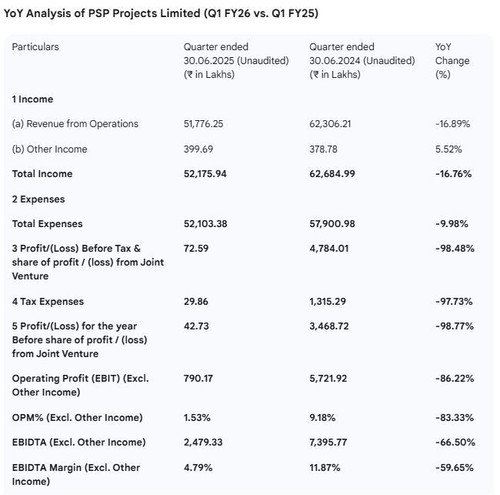
Task: Click the Profit/(Loss) Before Tax value 72.59
Action: coord(196,248)
